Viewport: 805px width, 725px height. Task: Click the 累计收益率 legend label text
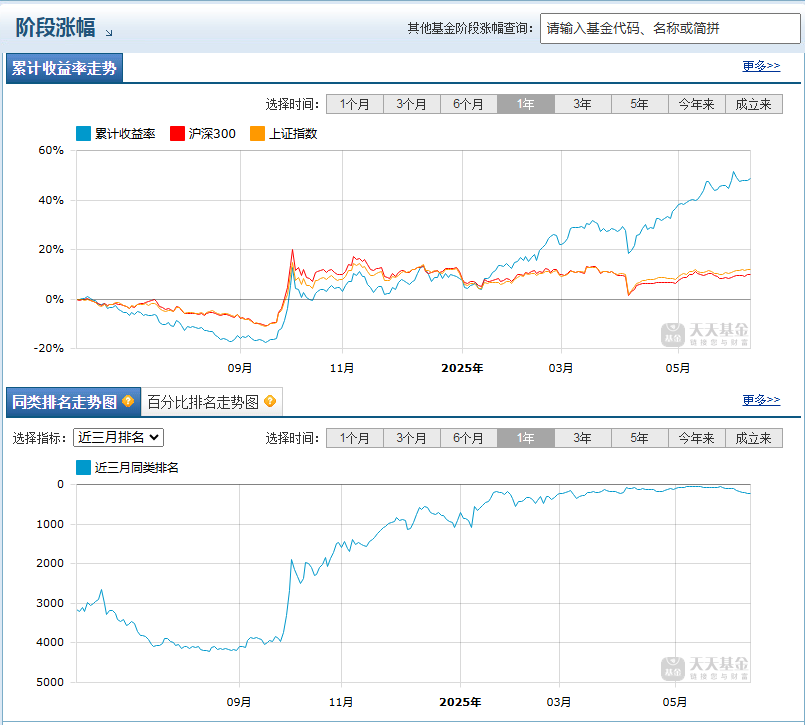tap(125, 133)
